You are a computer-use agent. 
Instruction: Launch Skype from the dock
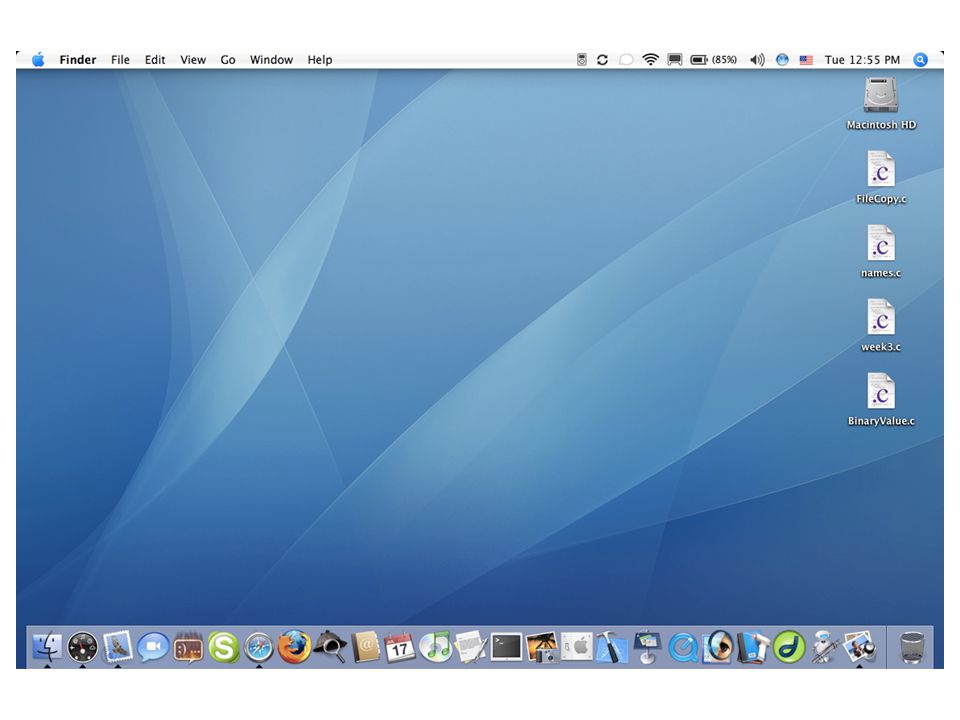coord(223,647)
